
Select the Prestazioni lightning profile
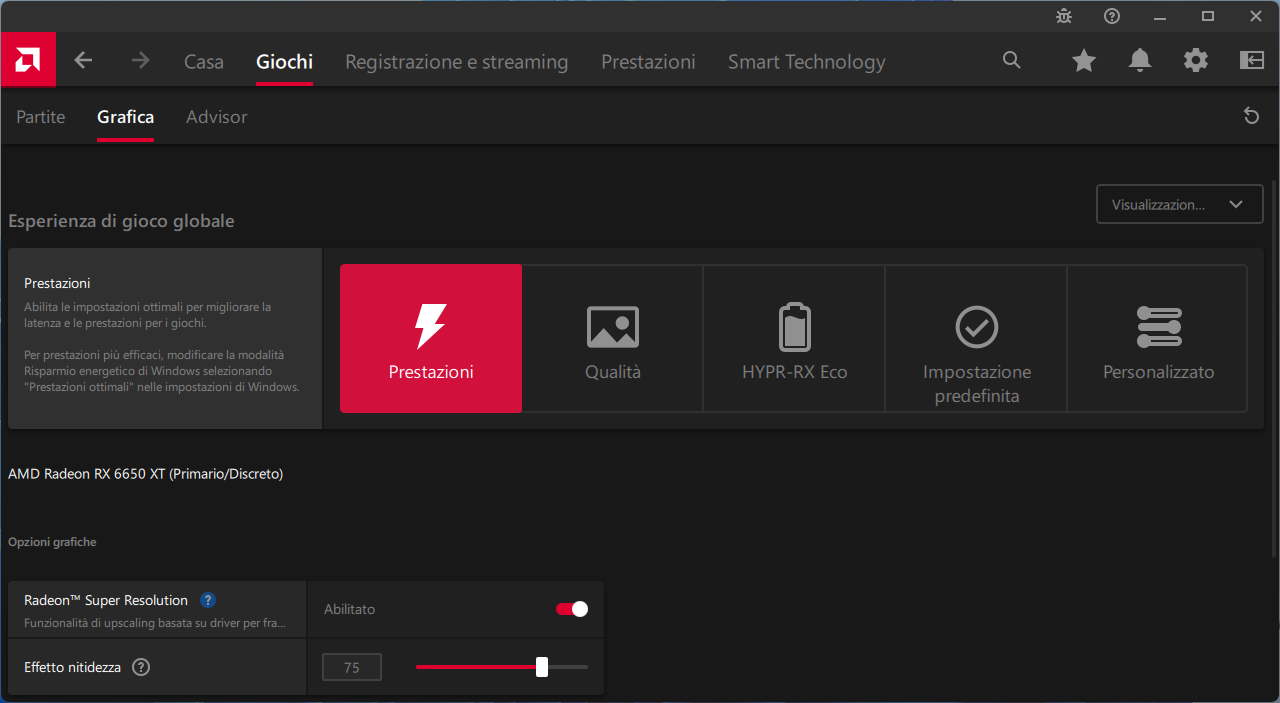pyautogui.click(x=431, y=339)
